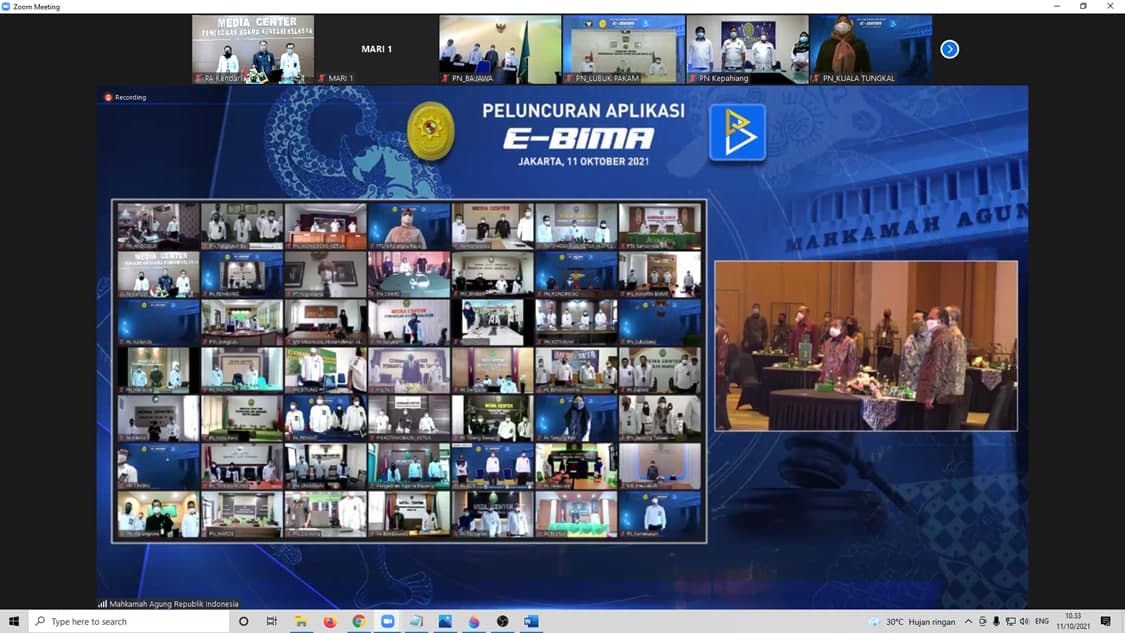Screen dimensions: 1125x633
Task: Open the taskbar clock showing 11/10/2021
Action: coord(1073,622)
